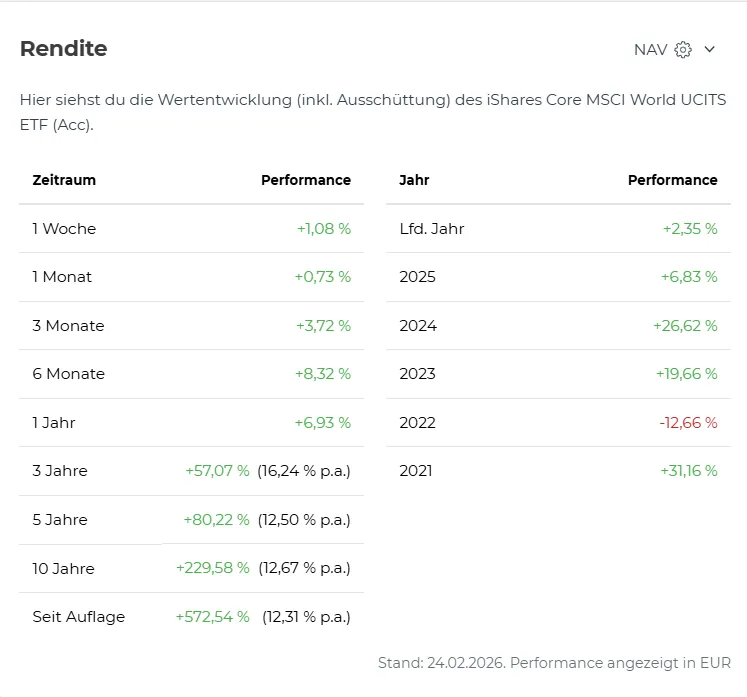Select the 1 Woche row label
This screenshot has height=697, width=747.
64,229
